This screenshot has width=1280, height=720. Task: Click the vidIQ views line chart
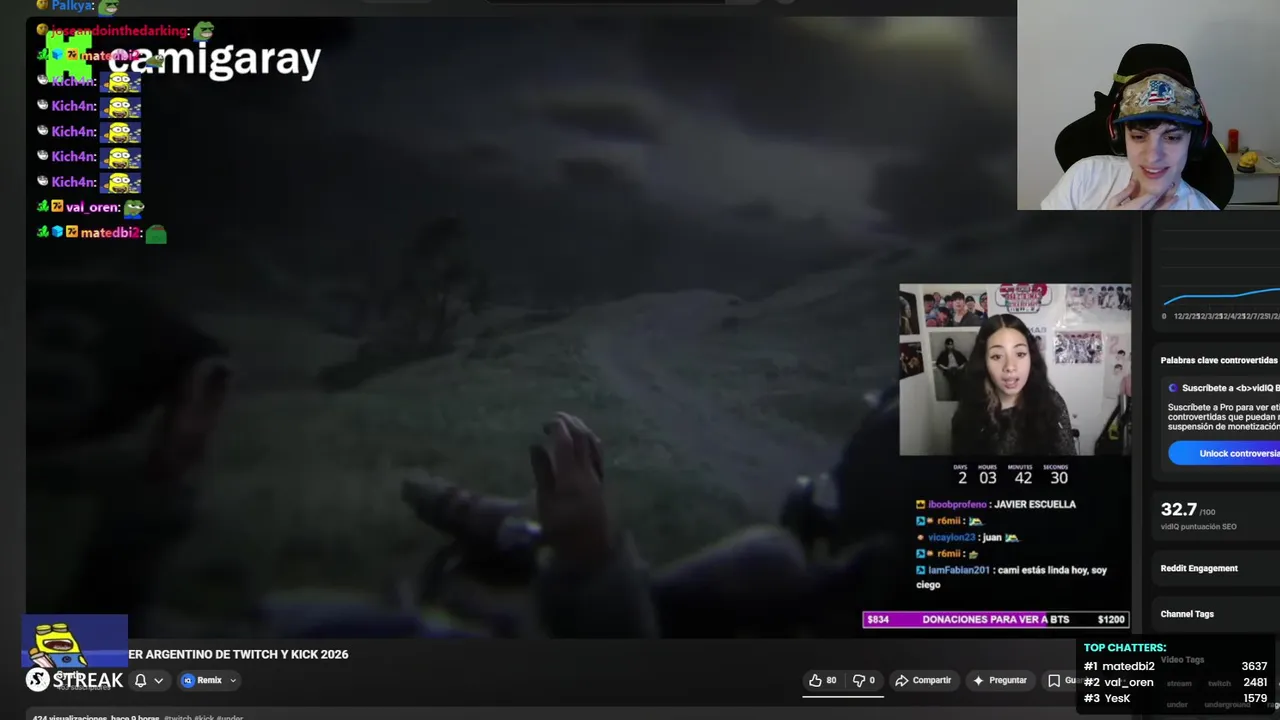(1220, 297)
